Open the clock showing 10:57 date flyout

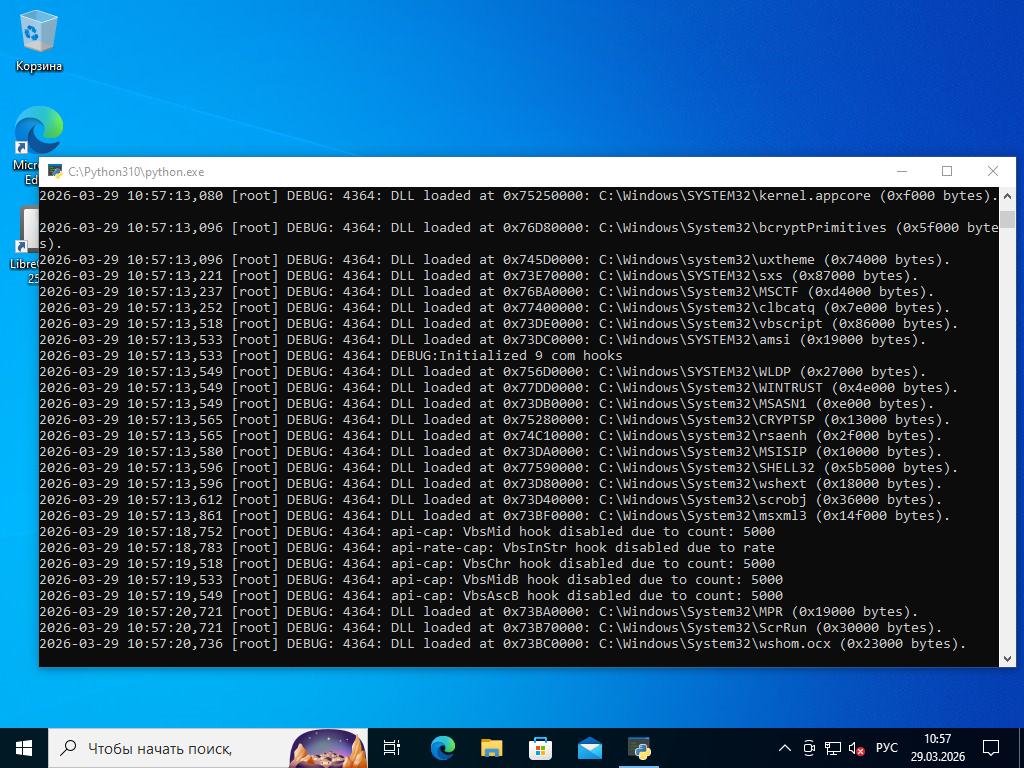click(937, 747)
